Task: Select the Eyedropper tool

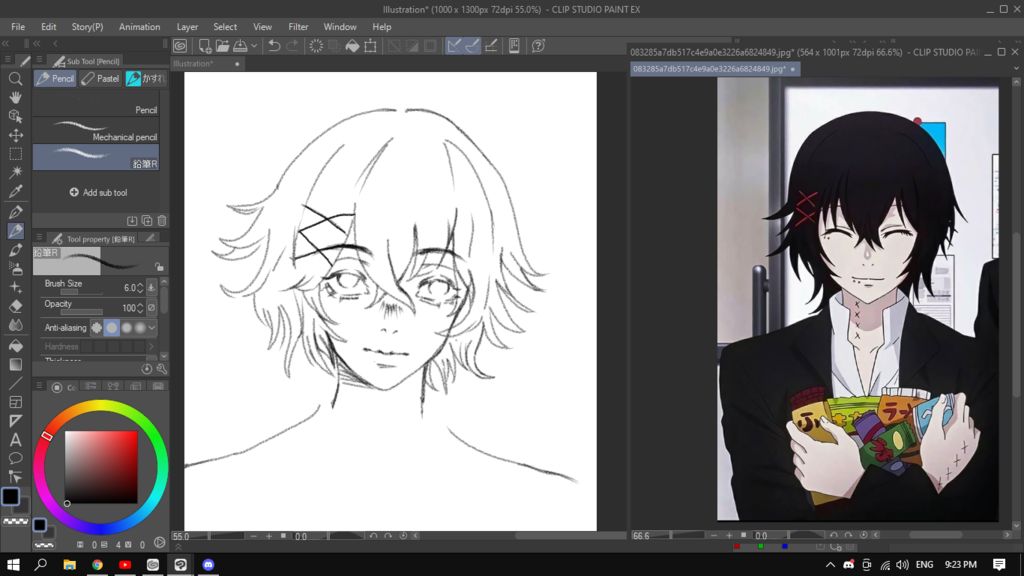Action: (x=15, y=192)
